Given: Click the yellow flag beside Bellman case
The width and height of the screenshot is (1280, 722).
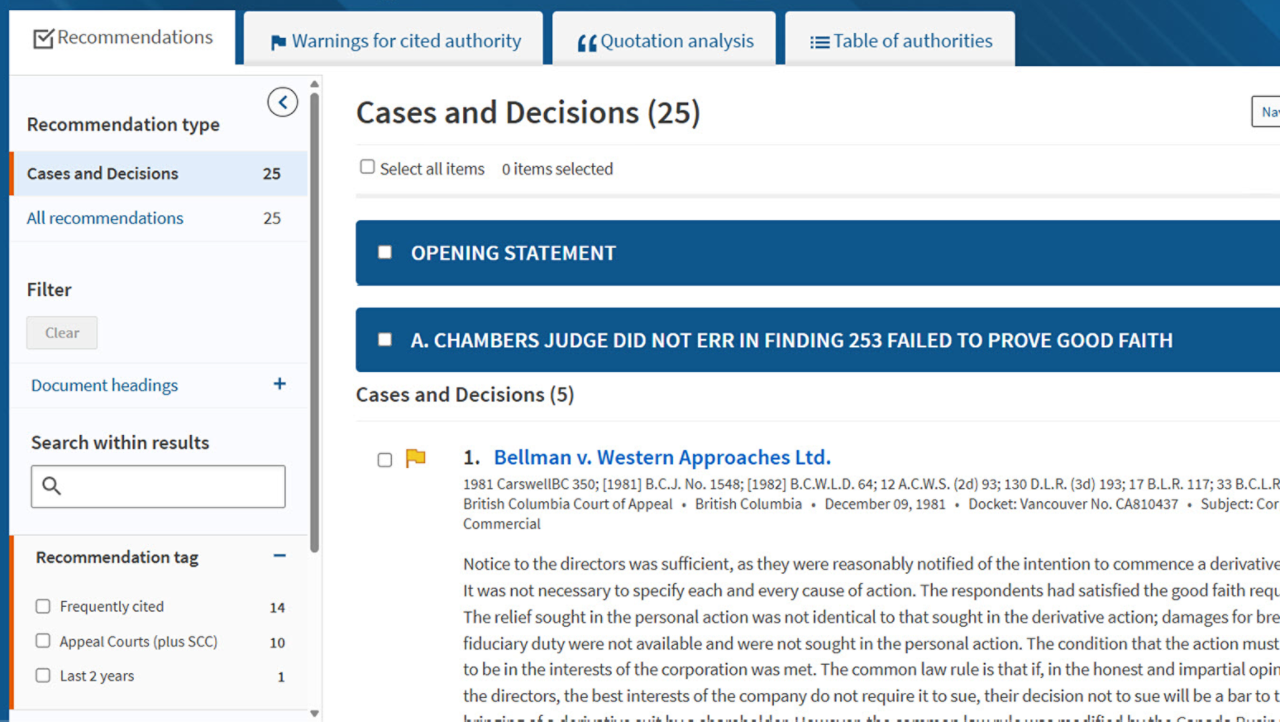Looking at the screenshot, I should click(x=415, y=458).
